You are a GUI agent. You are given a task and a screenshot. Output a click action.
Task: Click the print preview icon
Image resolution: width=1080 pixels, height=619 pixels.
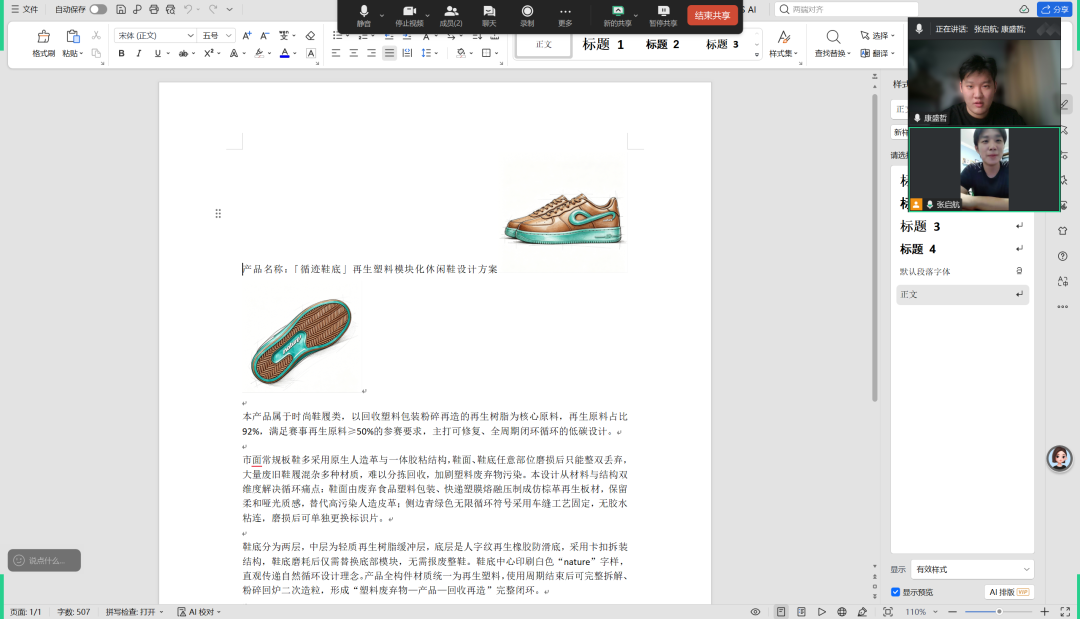[x=170, y=10]
